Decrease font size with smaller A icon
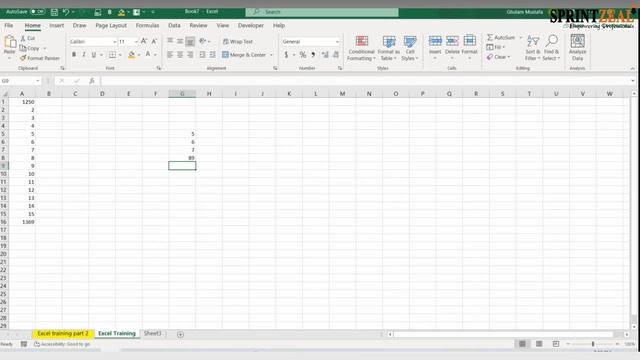This screenshot has height=360, width=640. tap(154, 41)
